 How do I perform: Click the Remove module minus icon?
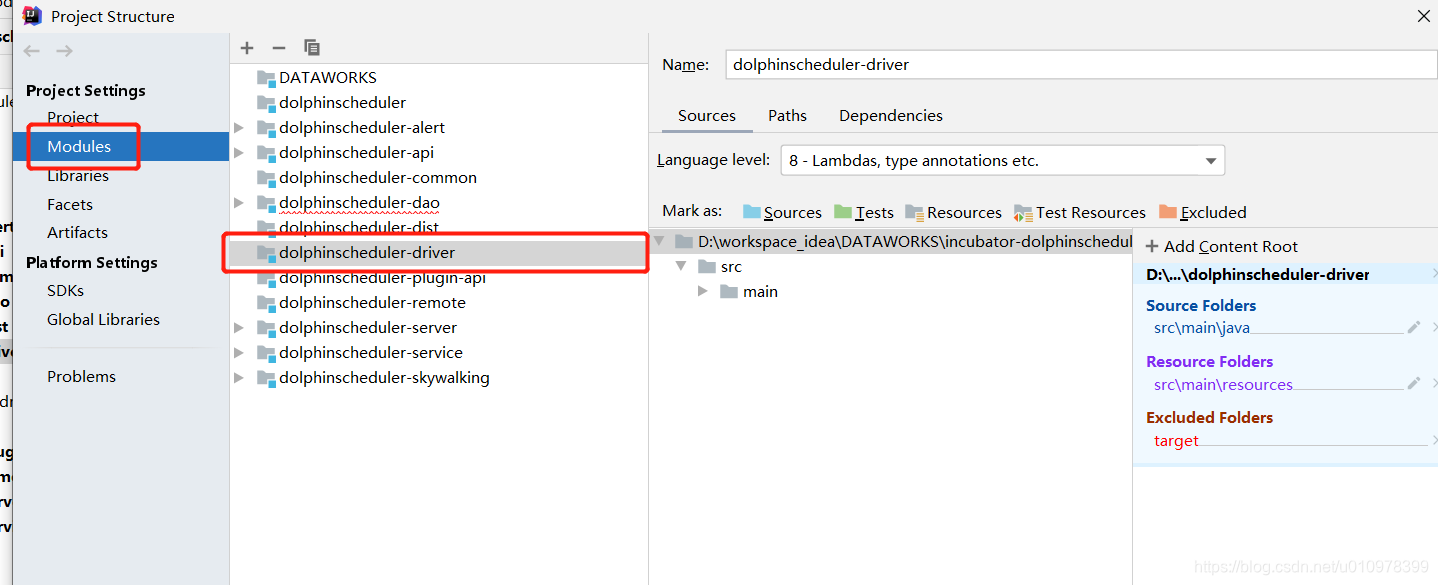tap(279, 47)
